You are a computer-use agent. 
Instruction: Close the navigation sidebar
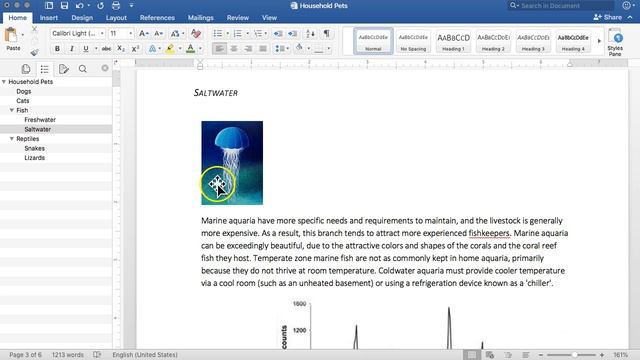click(105, 68)
